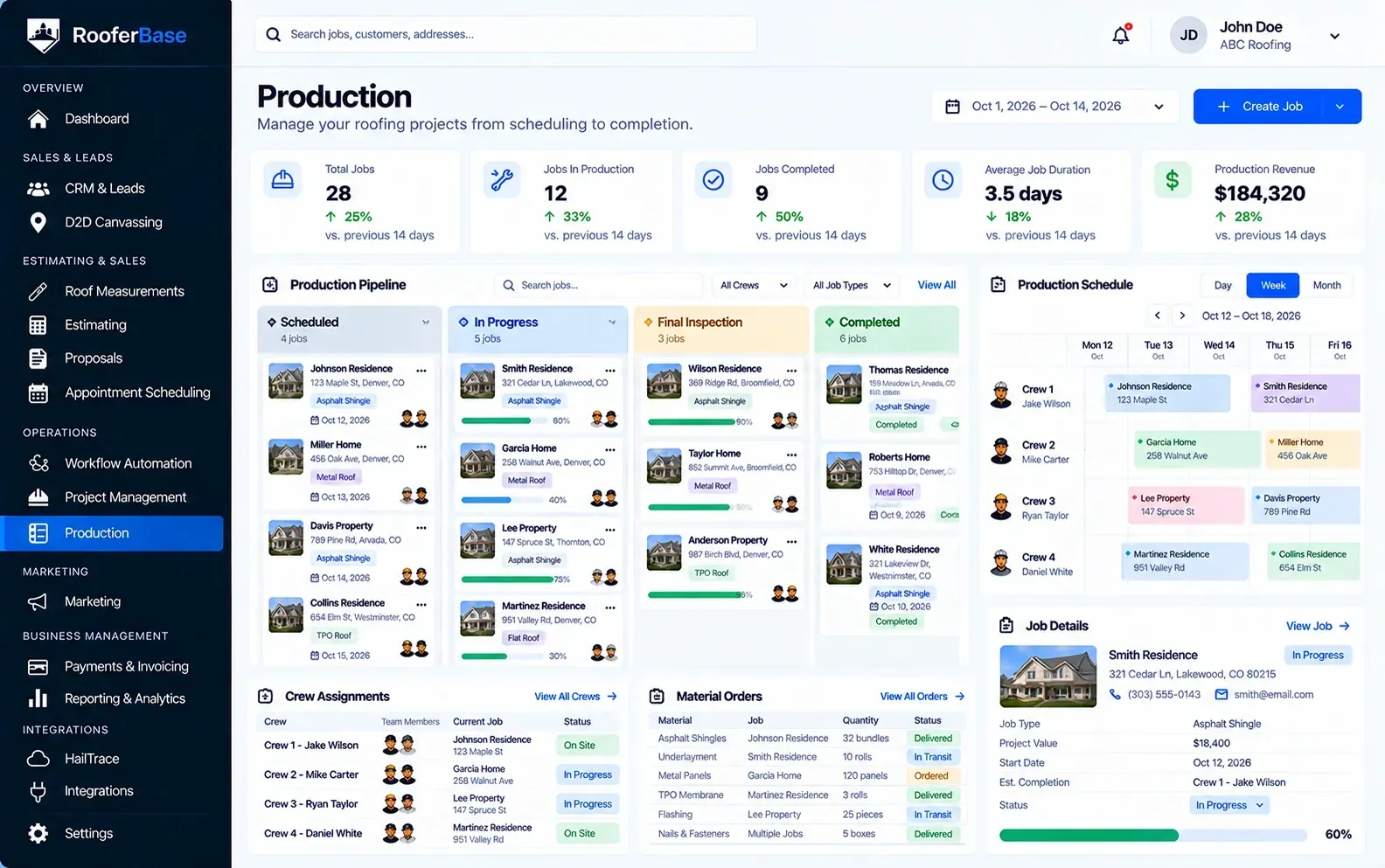Open the notifications bell

pos(1120,35)
